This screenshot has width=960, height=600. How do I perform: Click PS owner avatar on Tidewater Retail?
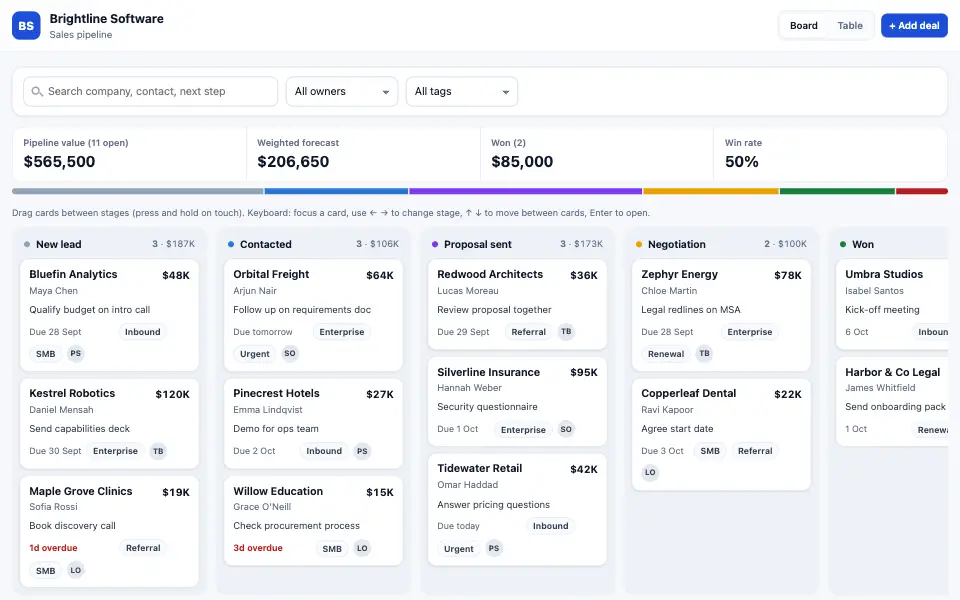pyautogui.click(x=493, y=548)
